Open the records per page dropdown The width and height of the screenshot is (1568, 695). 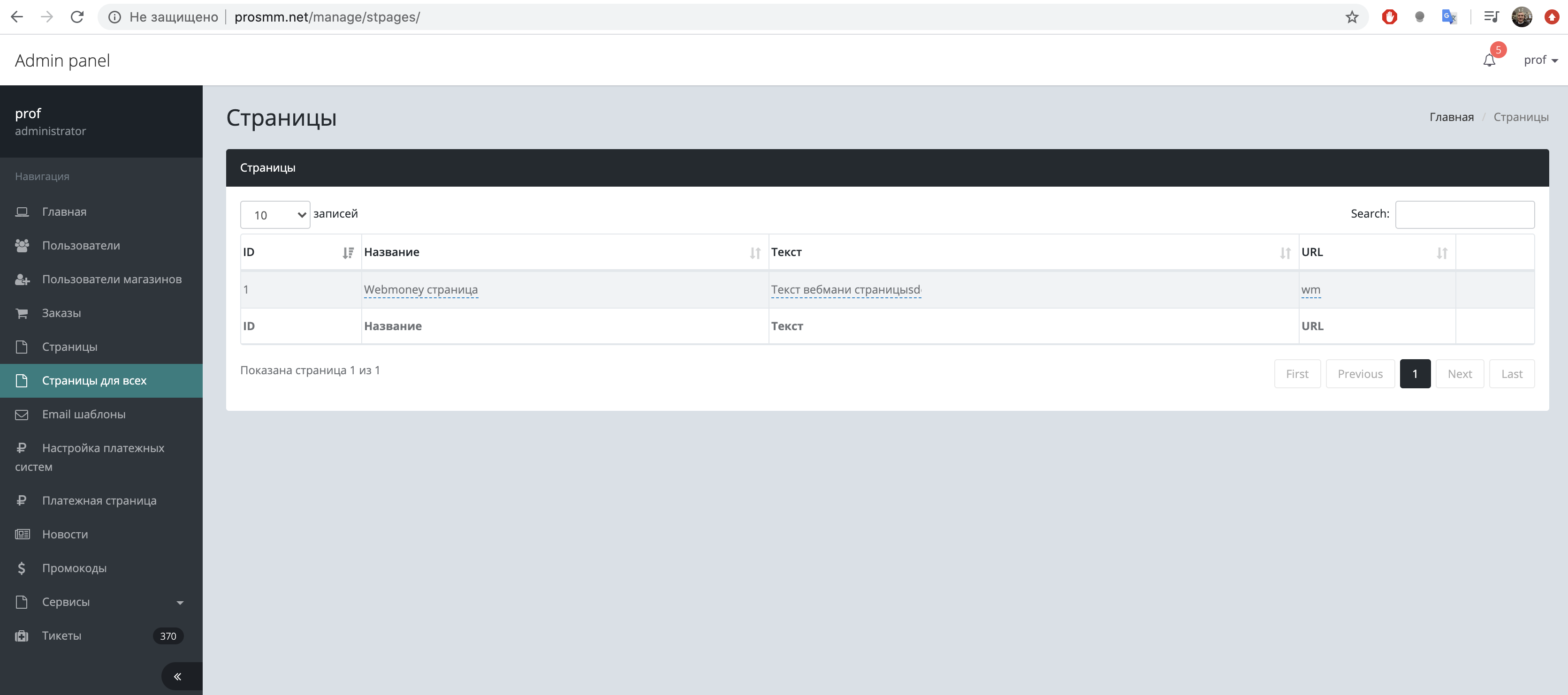(275, 215)
